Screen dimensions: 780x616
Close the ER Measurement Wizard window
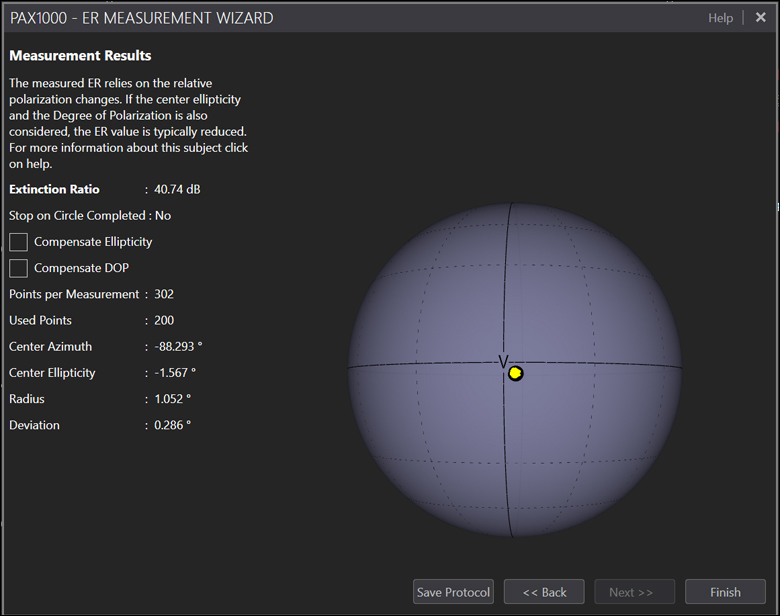point(760,18)
